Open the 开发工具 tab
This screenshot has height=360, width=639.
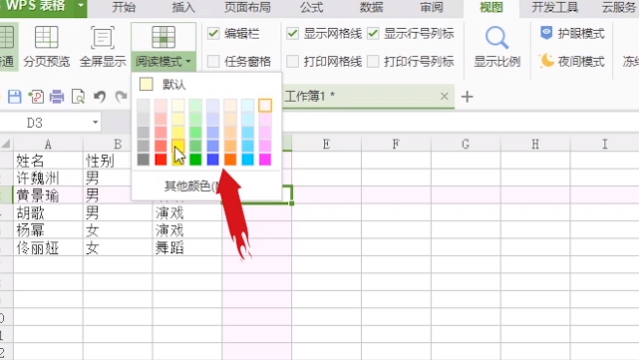click(555, 7)
